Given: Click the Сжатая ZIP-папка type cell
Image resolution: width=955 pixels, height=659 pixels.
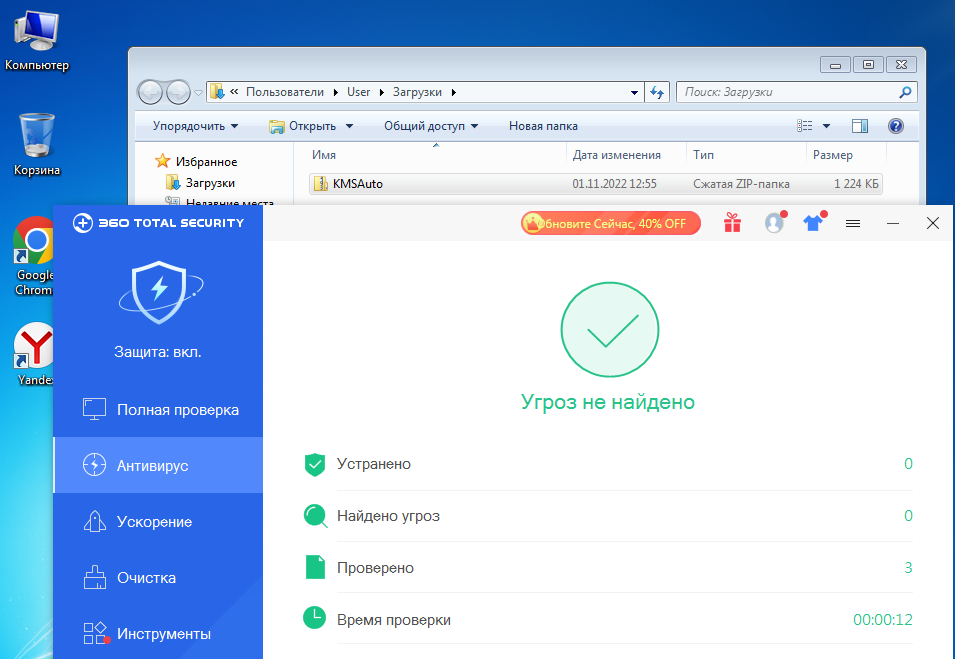Looking at the screenshot, I should pos(741,184).
